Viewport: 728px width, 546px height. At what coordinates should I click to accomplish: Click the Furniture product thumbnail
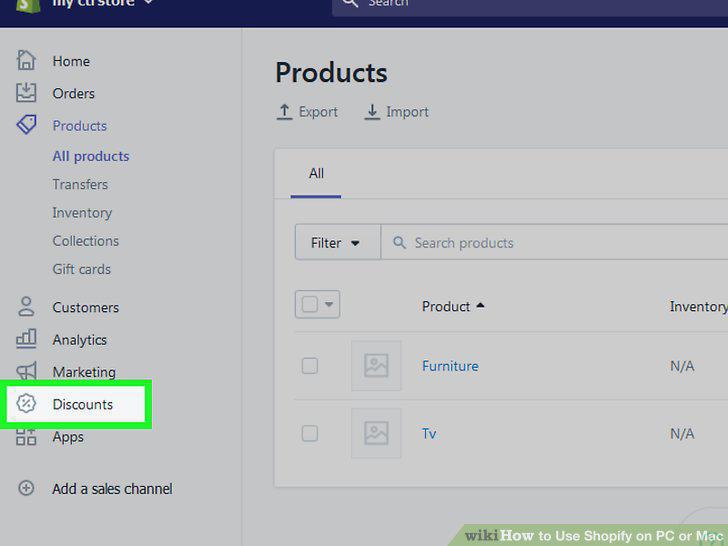click(x=376, y=366)
